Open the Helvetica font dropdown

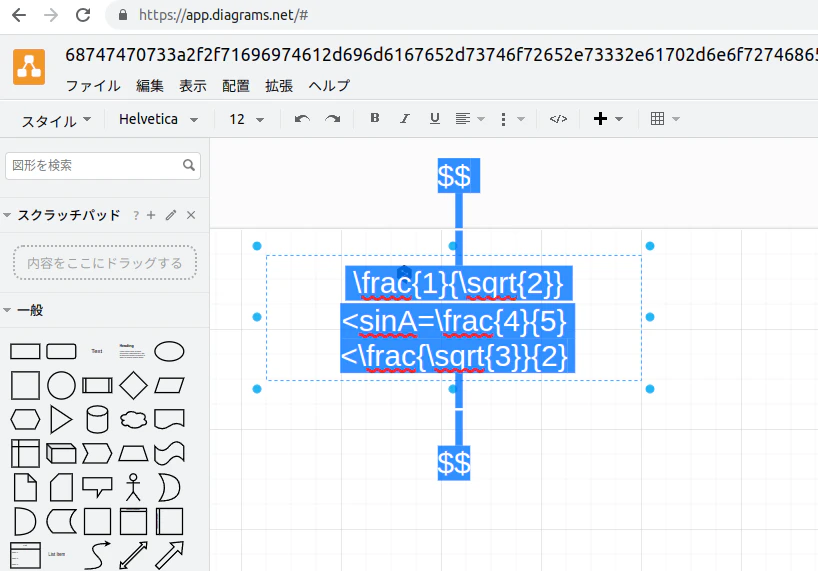(x=158, y=119)
